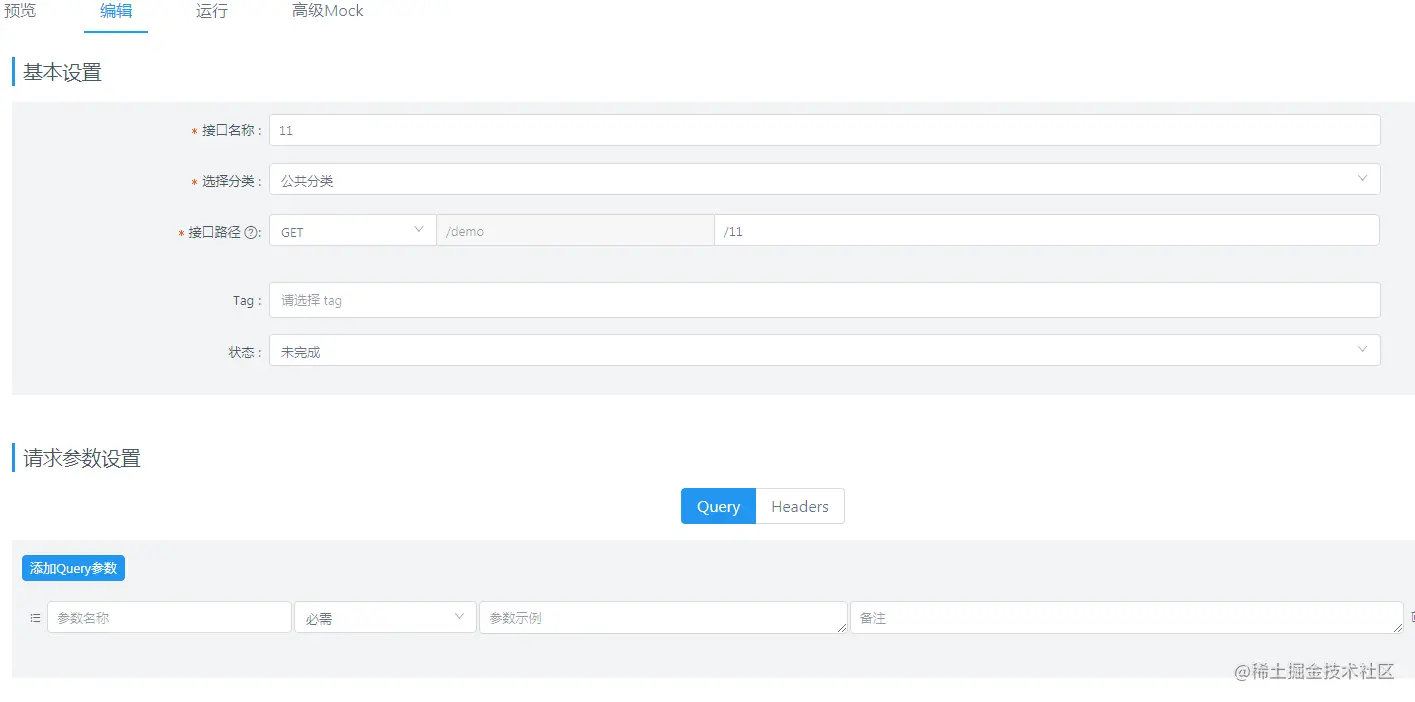This screenshot has width=1415, height=702.
Task: Click the /11 path input field
Action: tap(1047, 230)
